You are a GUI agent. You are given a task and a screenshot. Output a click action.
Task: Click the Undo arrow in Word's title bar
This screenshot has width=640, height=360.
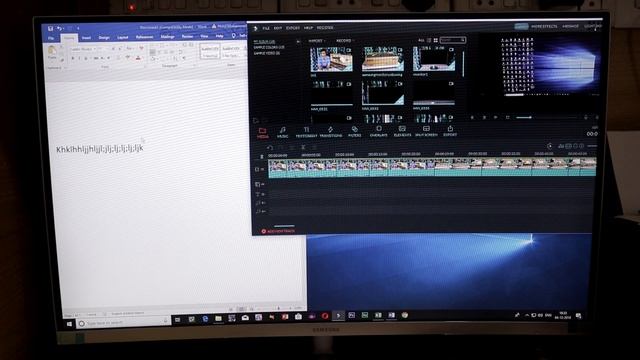pos(60,29)
